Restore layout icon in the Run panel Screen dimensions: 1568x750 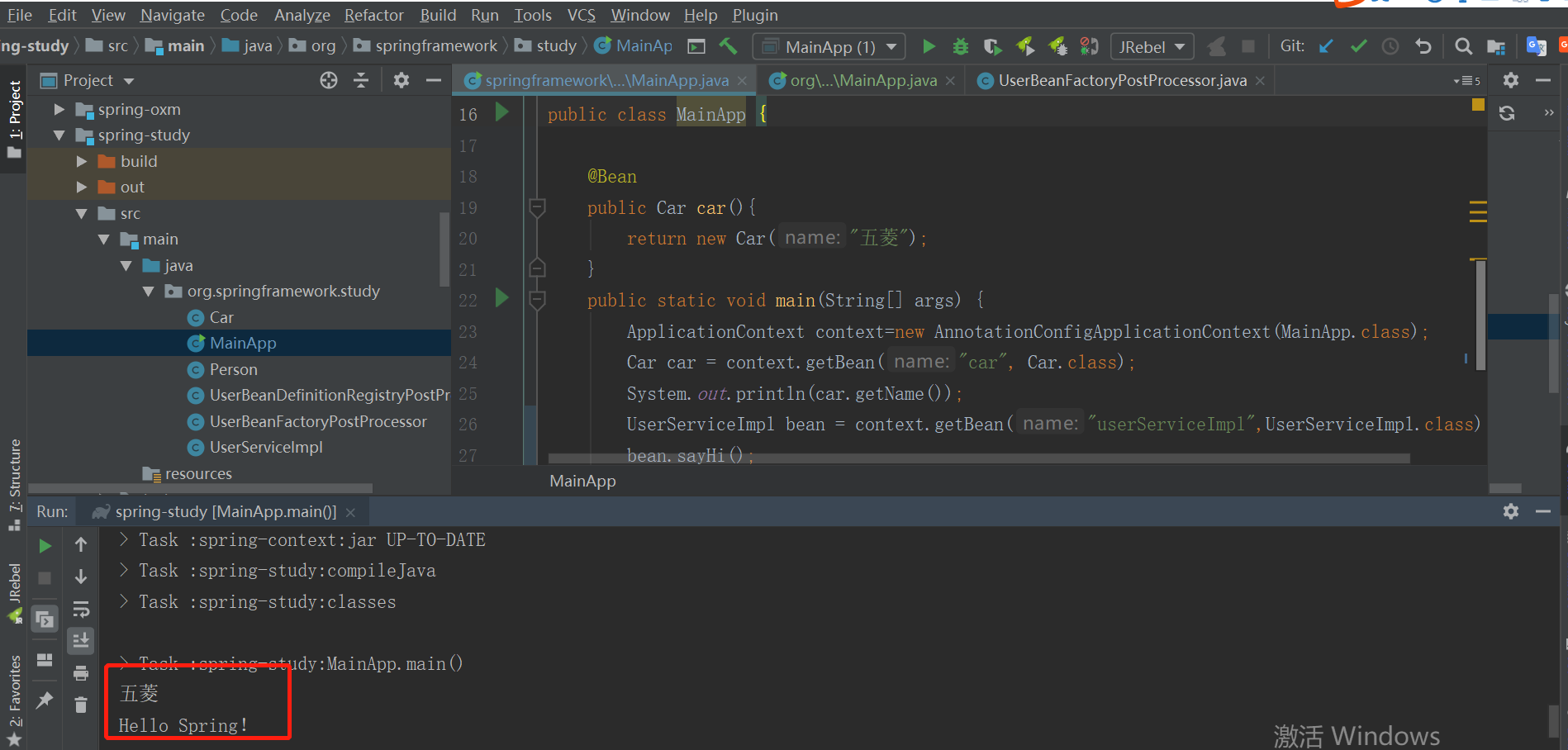click(x=45, y=659)
